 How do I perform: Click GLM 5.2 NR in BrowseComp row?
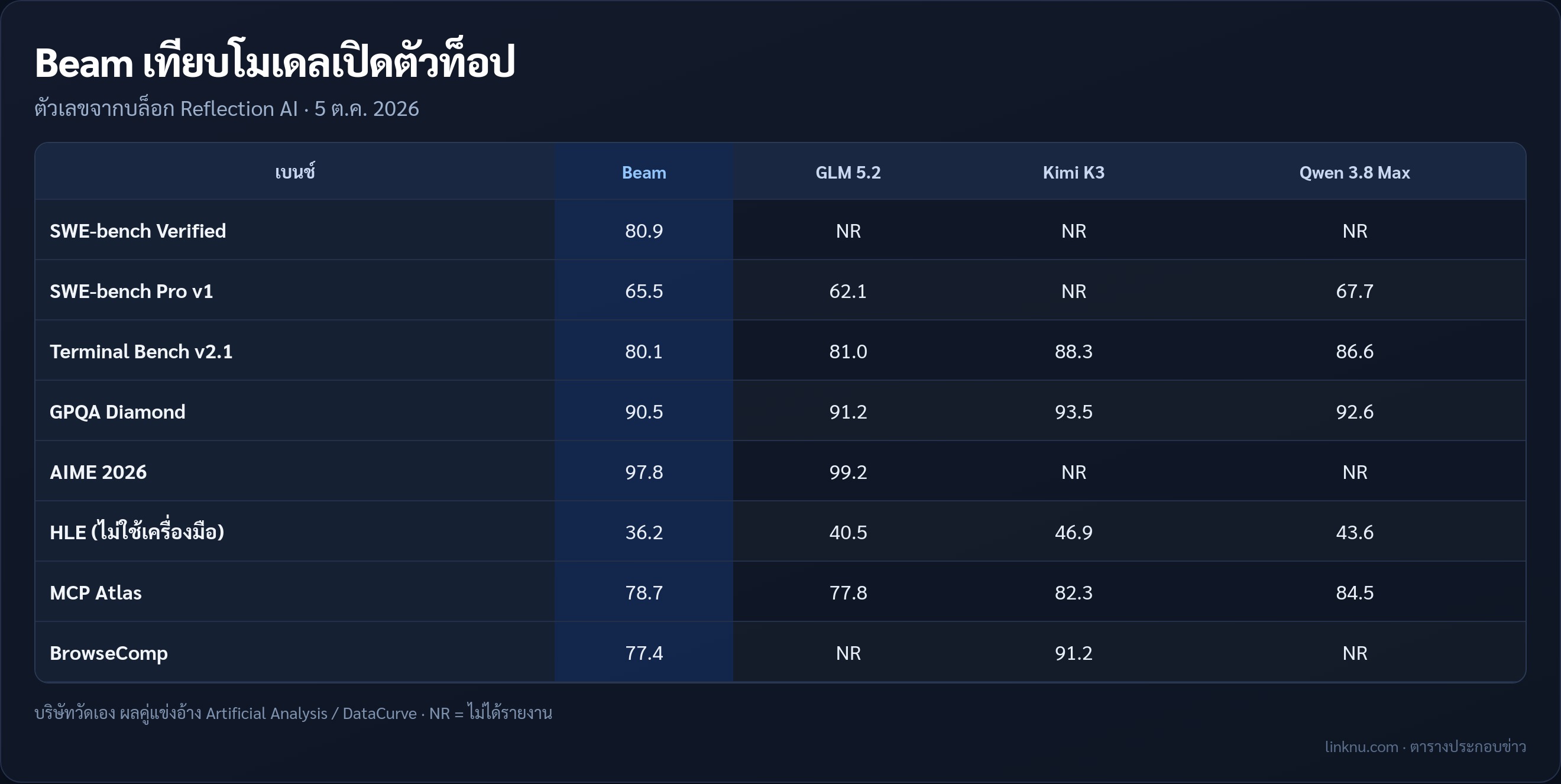click(x=848, y=653)
